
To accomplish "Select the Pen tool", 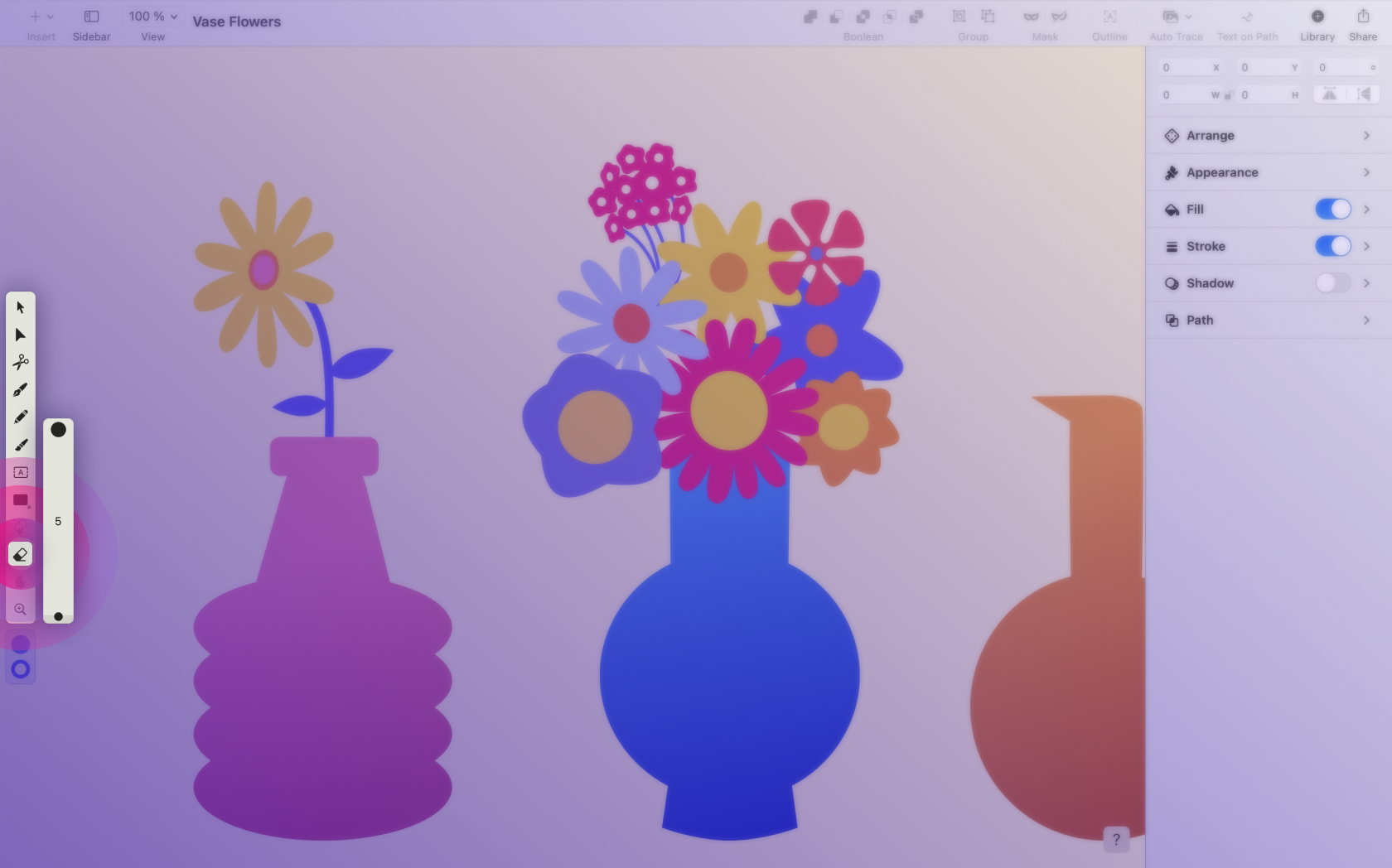I will (x=21, y=389).
